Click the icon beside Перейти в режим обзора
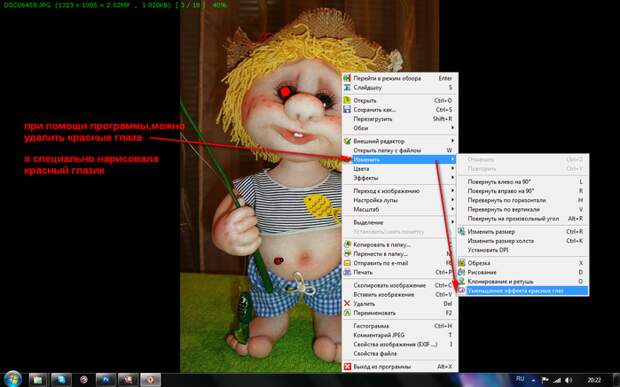 coord(347,78)
